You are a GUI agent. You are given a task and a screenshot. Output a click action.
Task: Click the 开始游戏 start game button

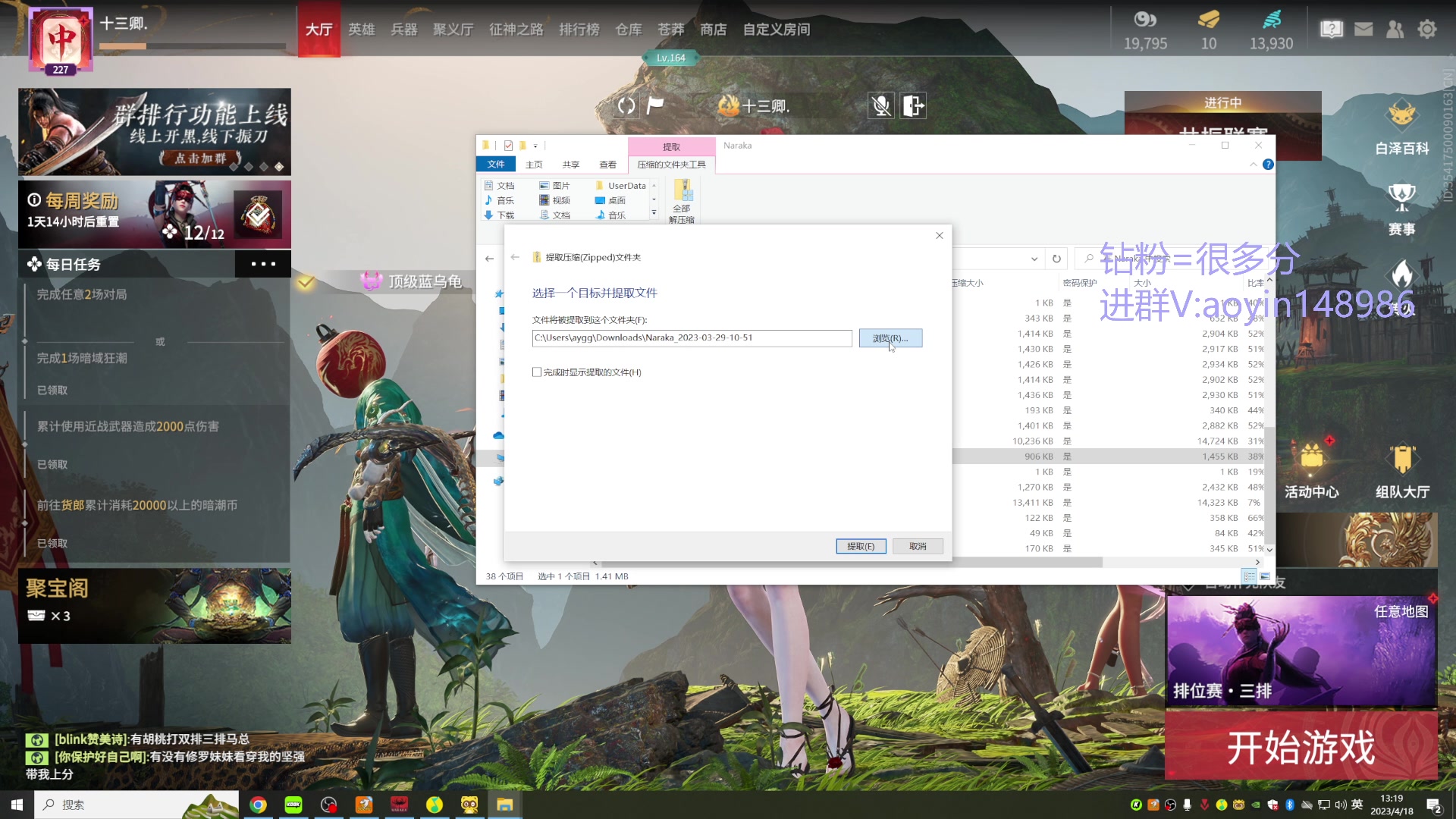(1301, 747)
